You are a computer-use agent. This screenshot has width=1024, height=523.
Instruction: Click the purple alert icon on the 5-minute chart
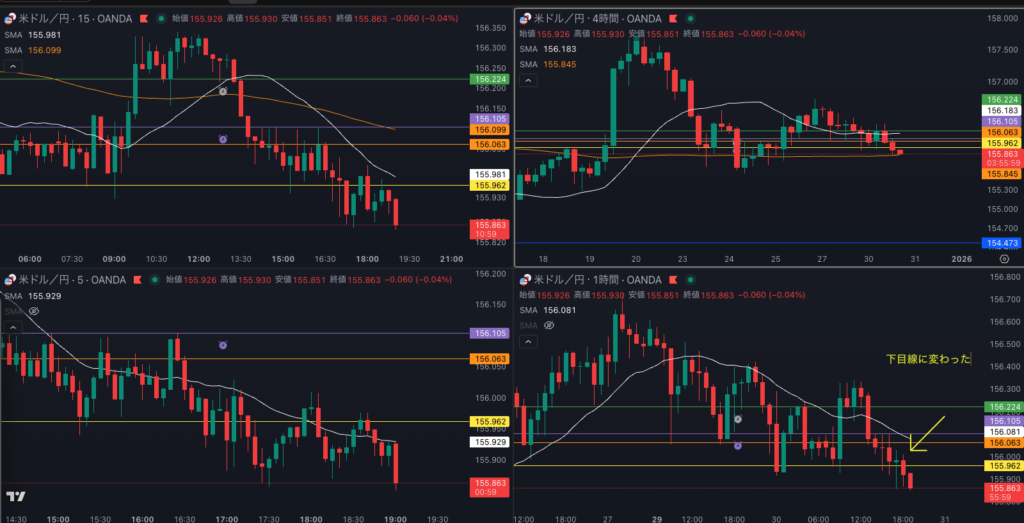[x=222, y=345]
